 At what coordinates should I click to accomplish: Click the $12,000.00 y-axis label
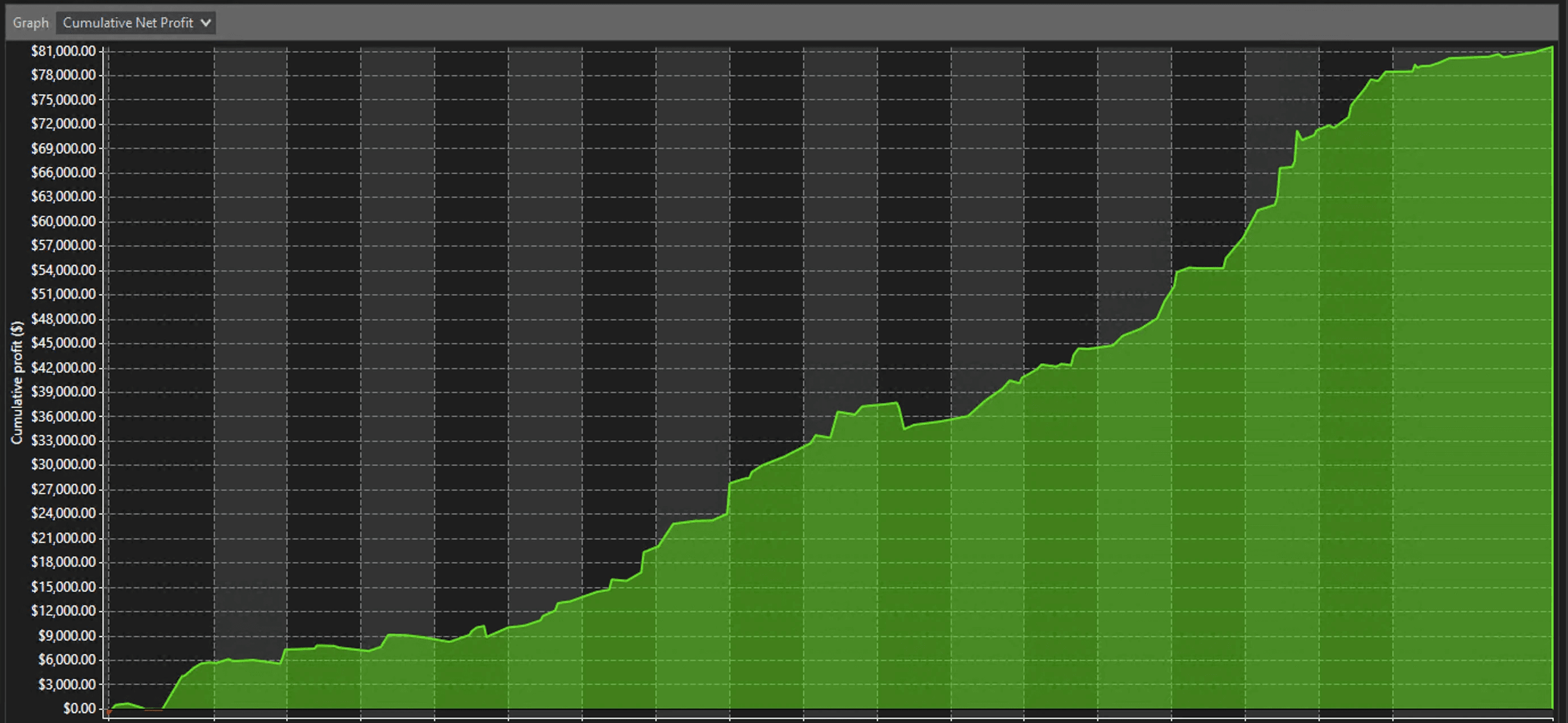tap(63, 611)
